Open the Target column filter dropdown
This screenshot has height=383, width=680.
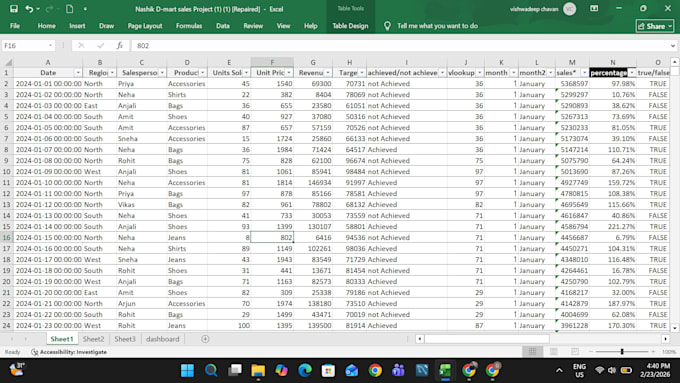362,72
